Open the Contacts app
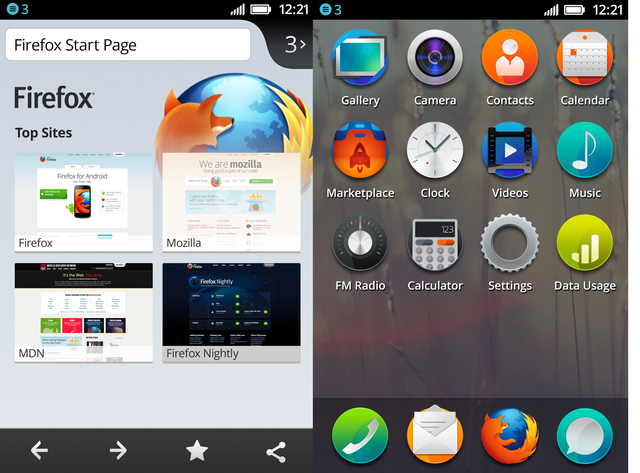 pyautogui.click(x=510, y=58)
